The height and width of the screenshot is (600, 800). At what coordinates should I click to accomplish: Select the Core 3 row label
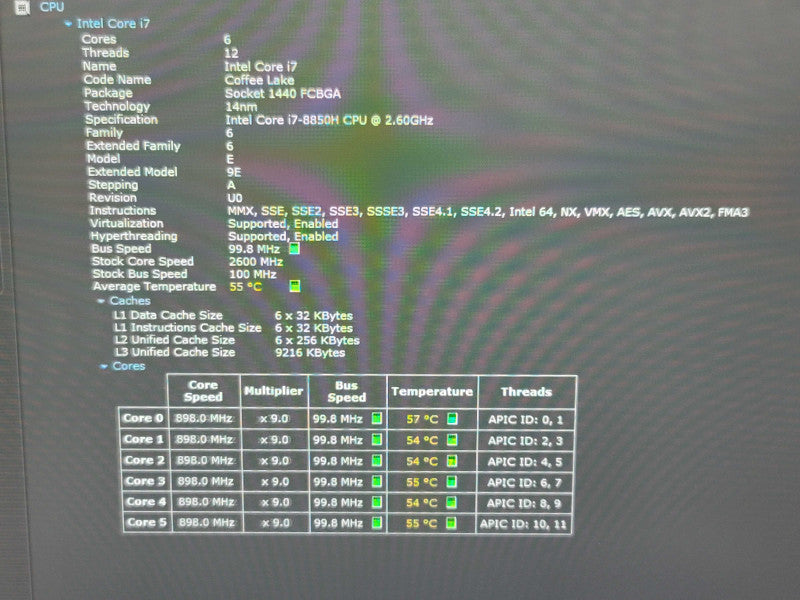pyautogui.click(x=145, y=481)
